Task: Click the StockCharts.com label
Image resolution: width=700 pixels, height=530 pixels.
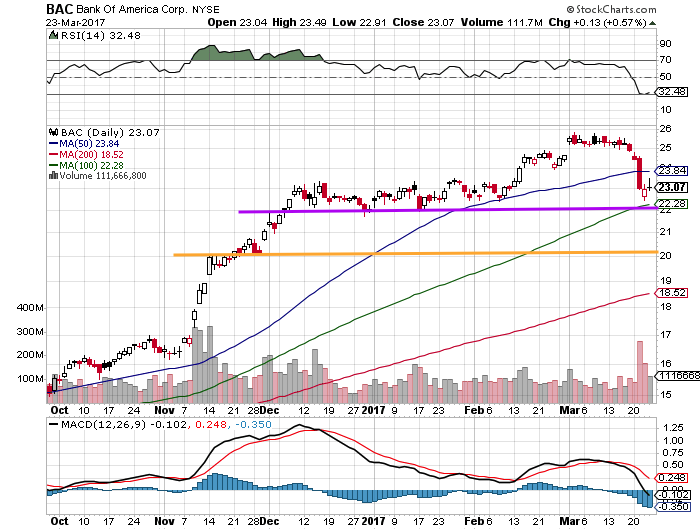Action: tap(611, 9)
